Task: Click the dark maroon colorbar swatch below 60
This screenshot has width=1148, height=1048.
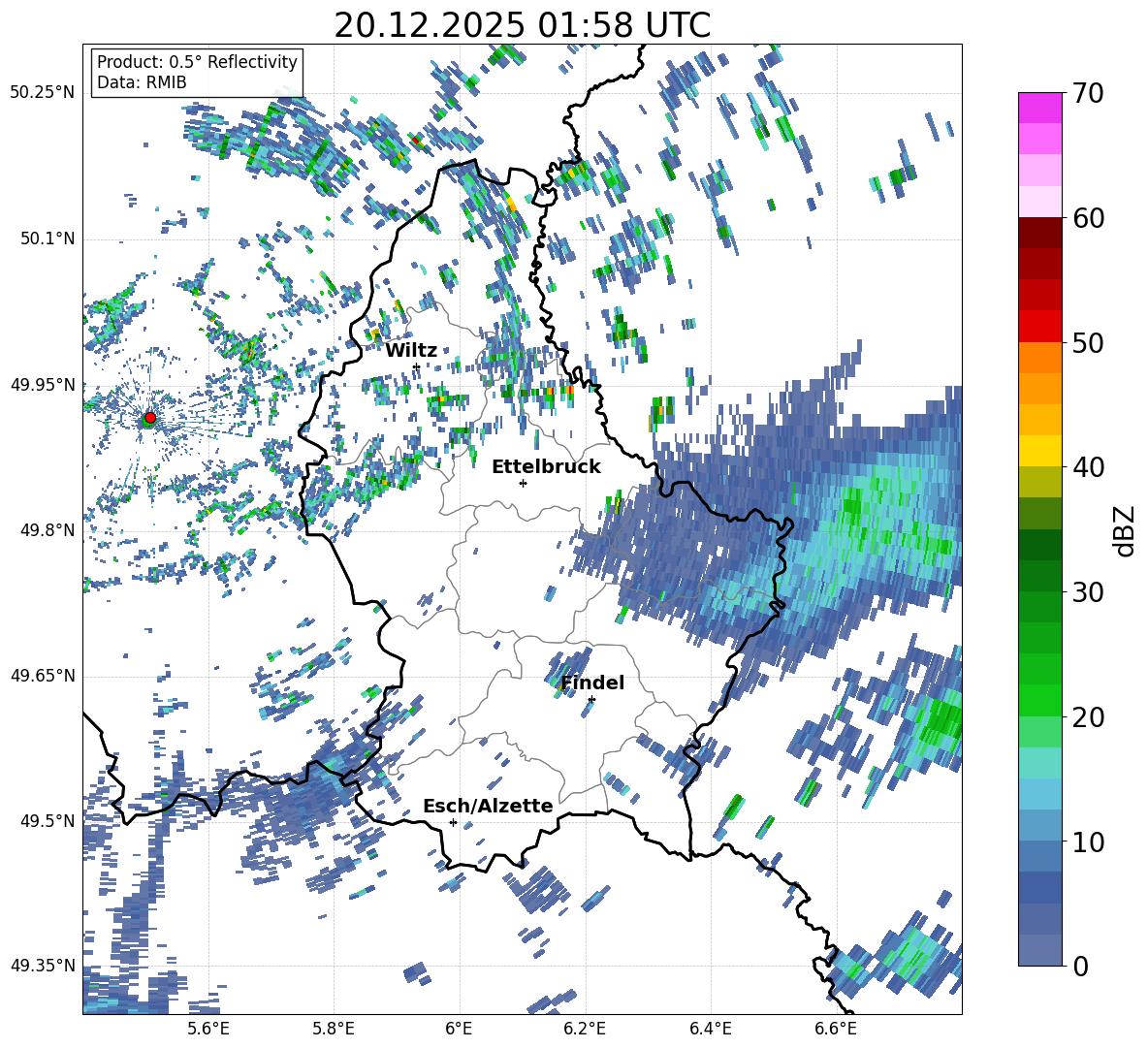Action: coord(1039,234)
